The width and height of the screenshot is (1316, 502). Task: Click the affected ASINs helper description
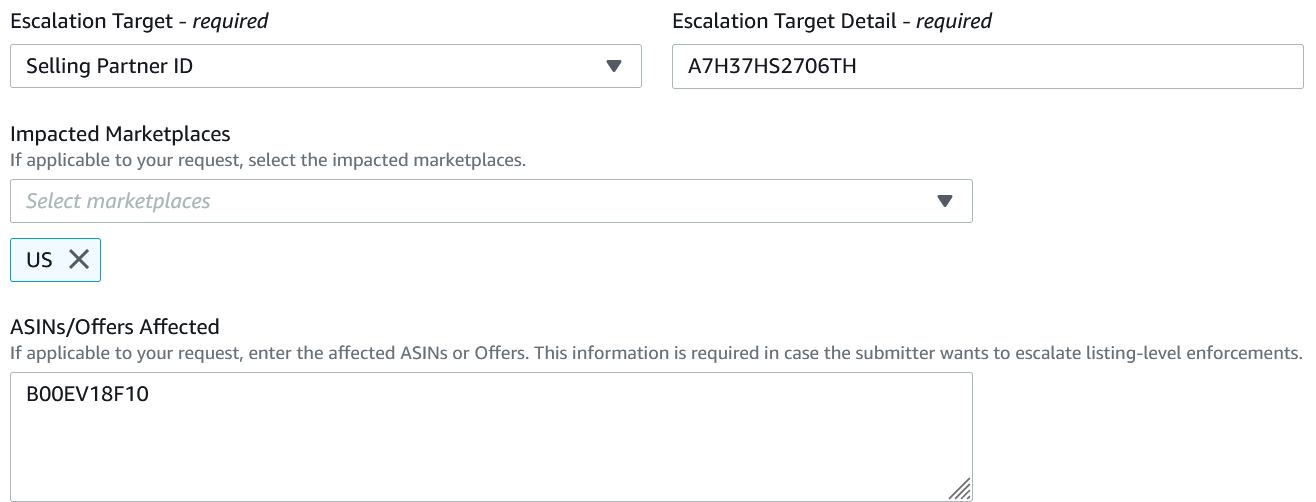(x=655, y=352)
